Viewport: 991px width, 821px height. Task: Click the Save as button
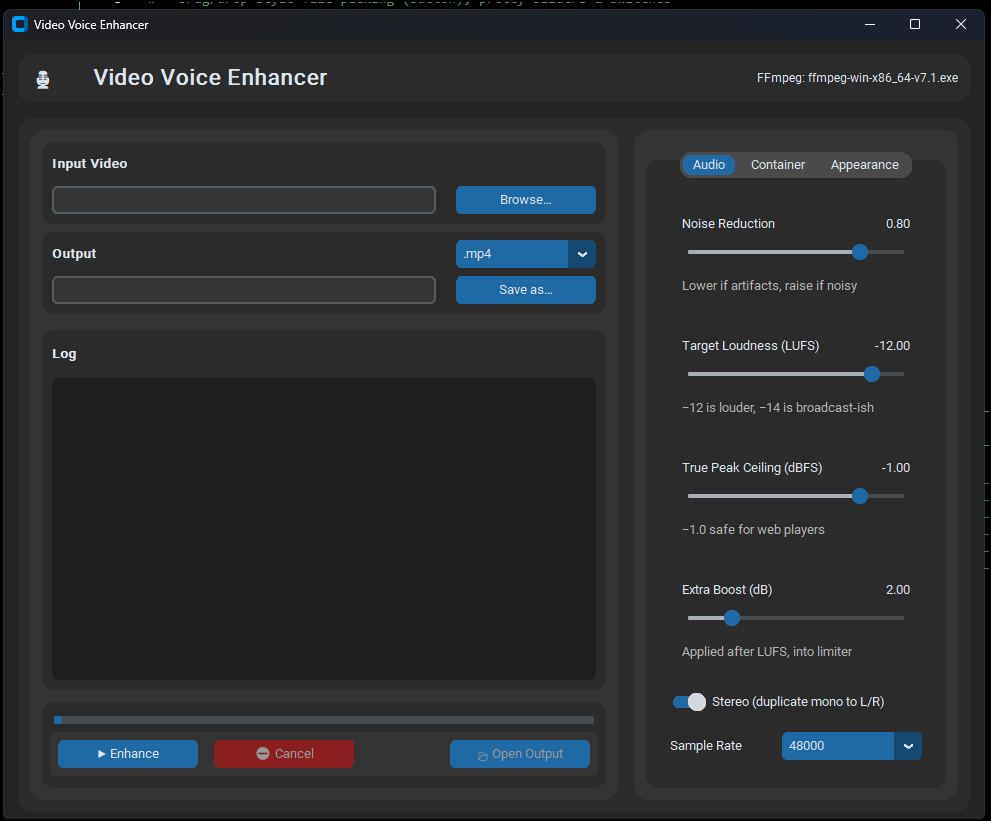tap(525, 289)
